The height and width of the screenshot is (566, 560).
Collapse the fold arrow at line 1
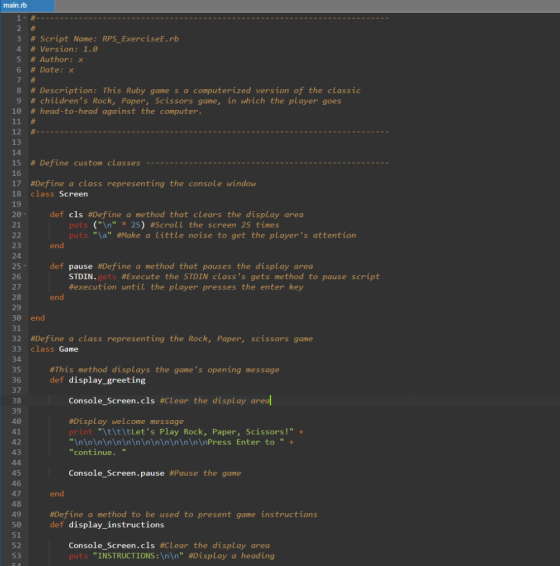pos(25,18)
